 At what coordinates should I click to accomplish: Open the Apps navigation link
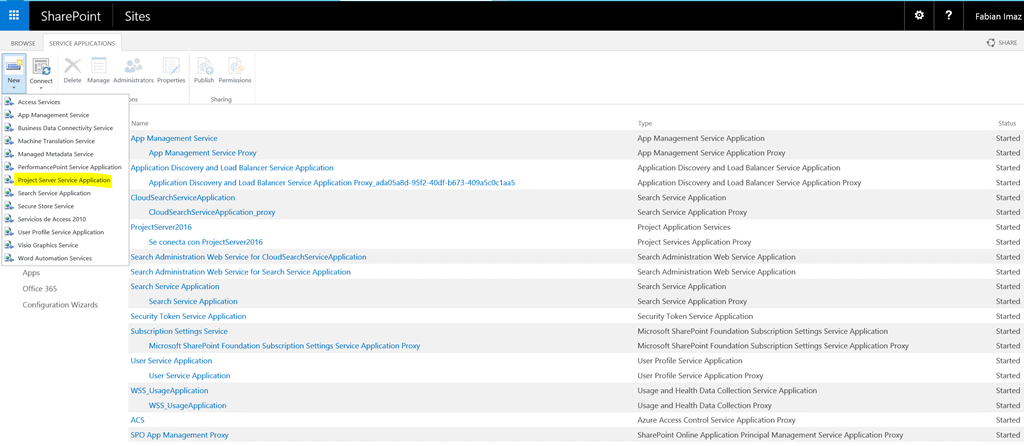click(31, 273)
